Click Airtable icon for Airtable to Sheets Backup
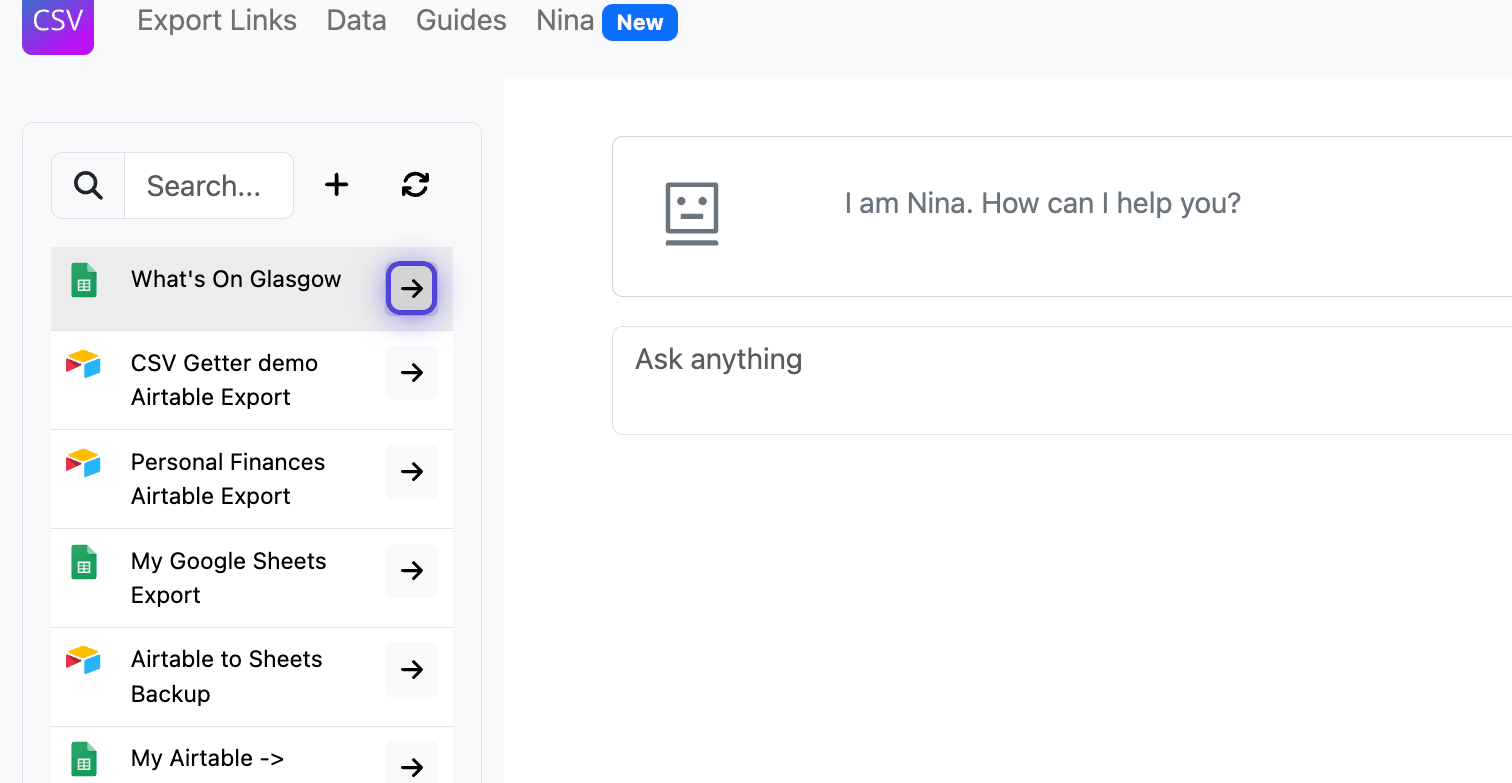The image size is (1512, 783). tap(83, 660)
